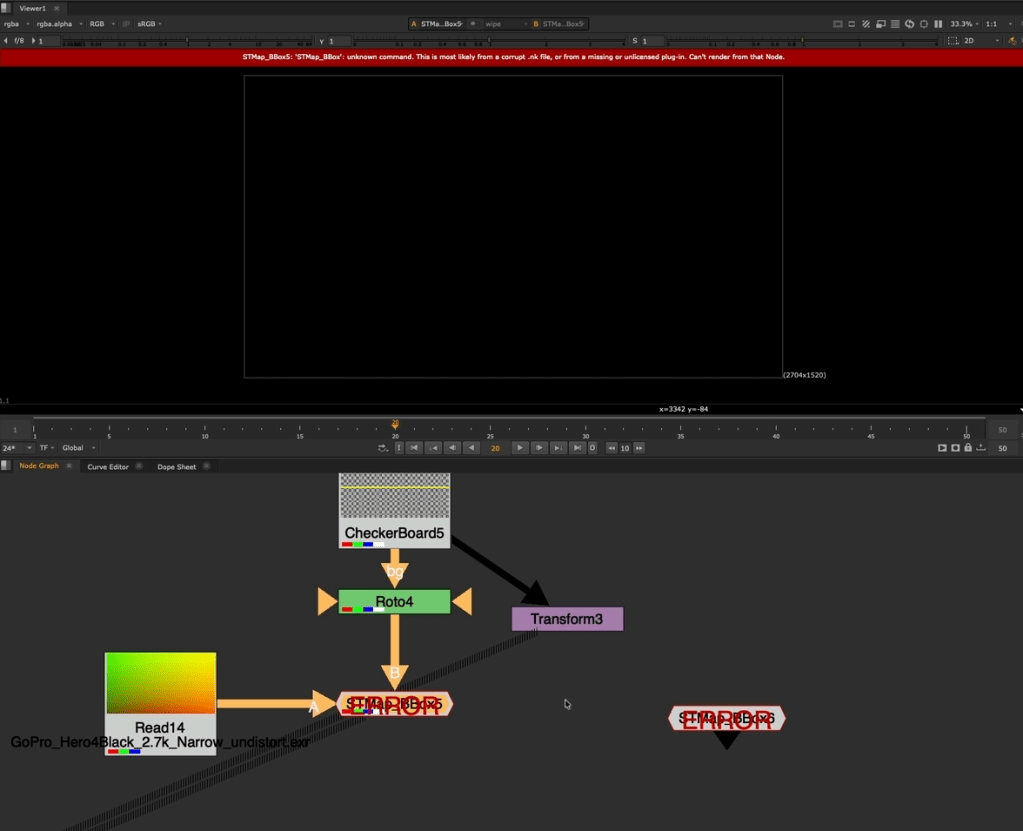The image size is (1023, 831).
Task: Click the in-point I button
Action: point(399,448)
